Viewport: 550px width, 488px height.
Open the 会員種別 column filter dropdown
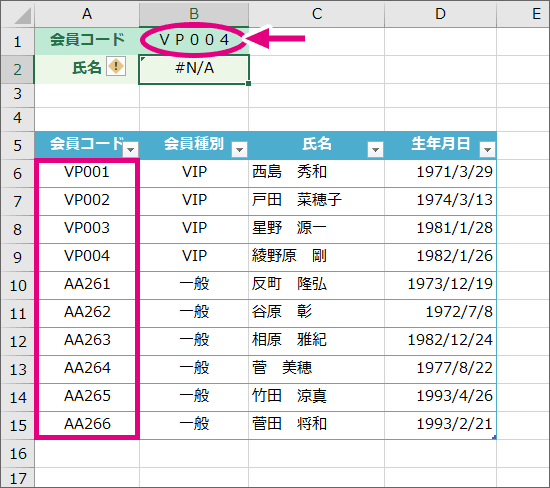click(x=240, y=149)
